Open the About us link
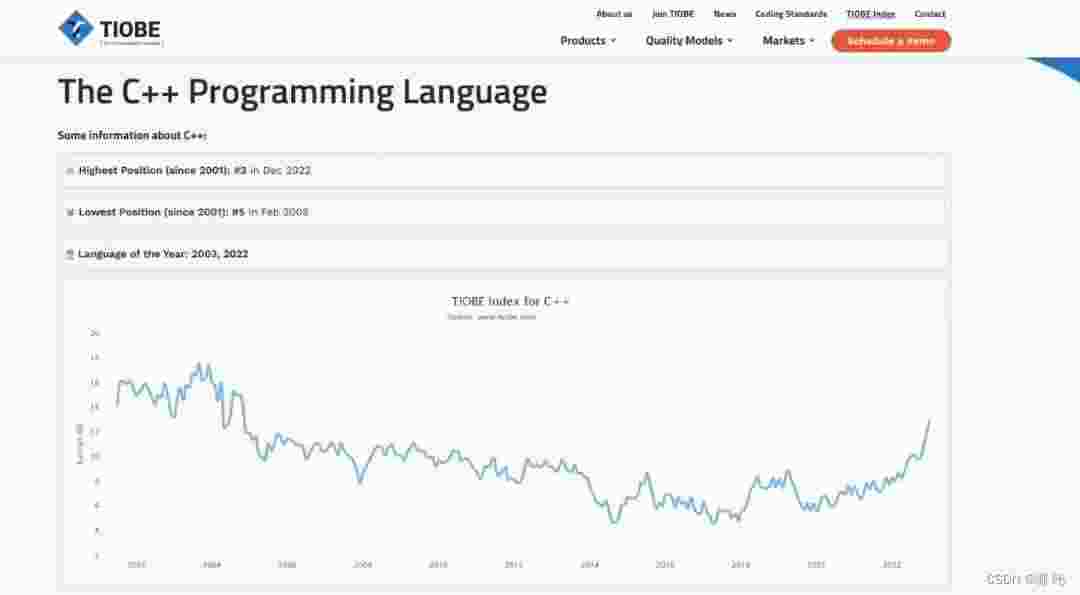 [614, 14]
